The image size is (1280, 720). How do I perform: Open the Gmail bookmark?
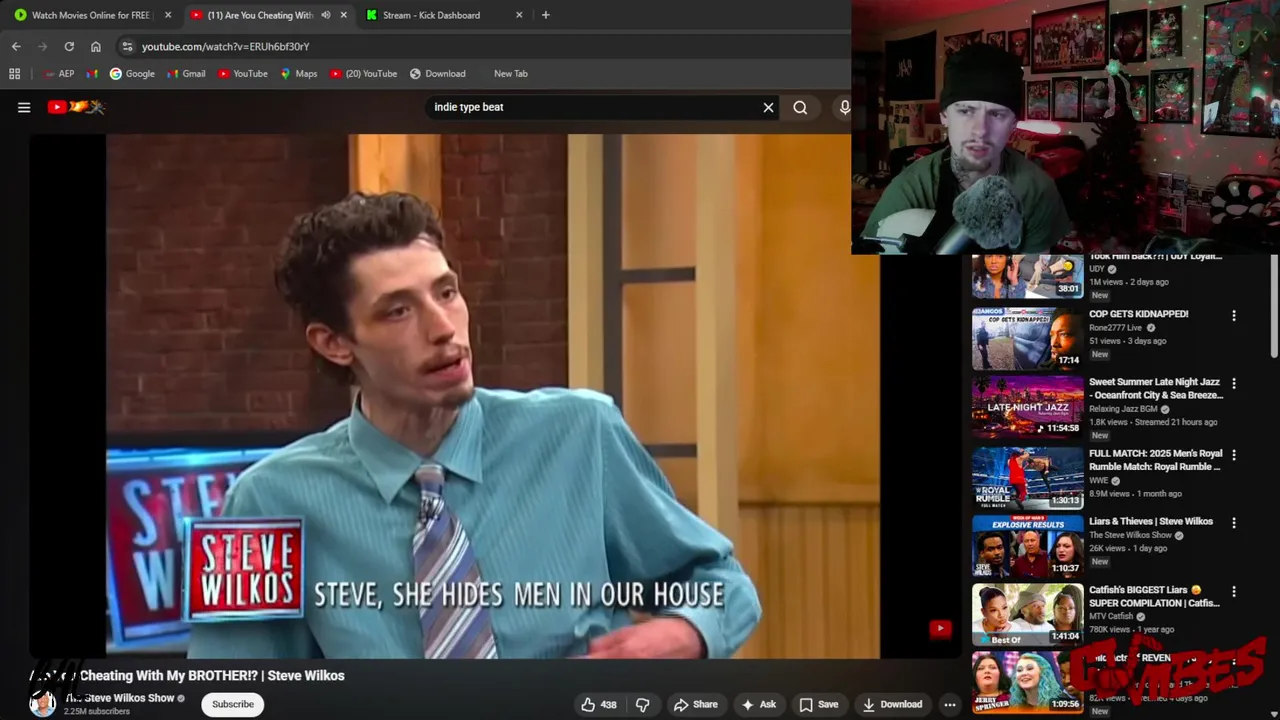[186, 73]
